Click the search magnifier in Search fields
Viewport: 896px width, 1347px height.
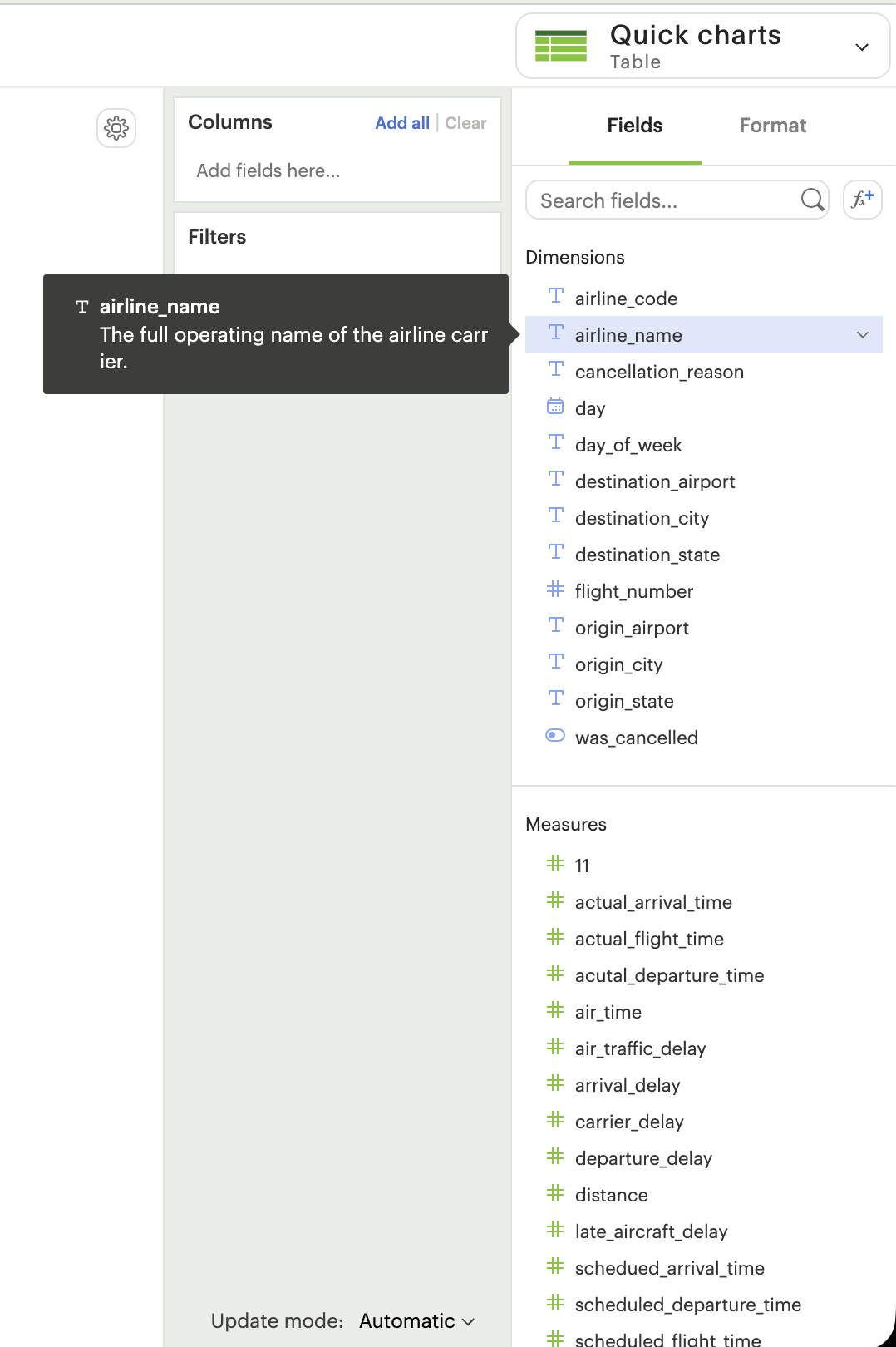[810, 200]
